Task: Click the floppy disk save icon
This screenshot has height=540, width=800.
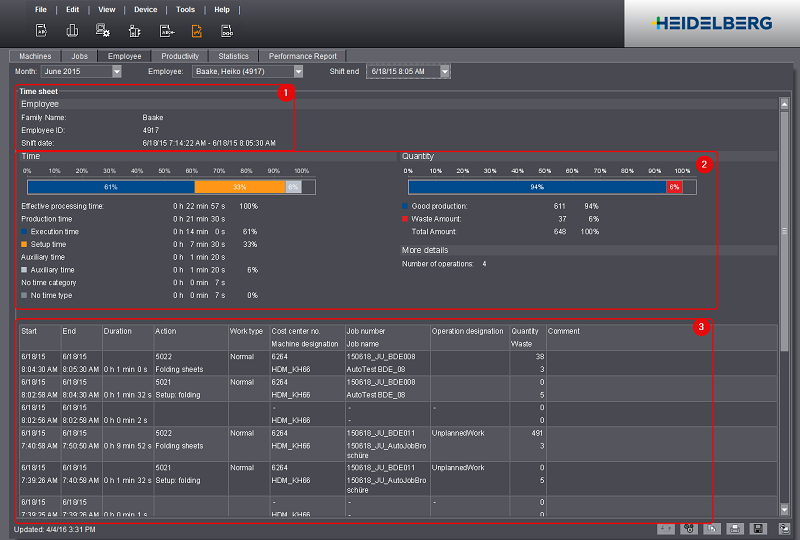Action: pos(759,528)
